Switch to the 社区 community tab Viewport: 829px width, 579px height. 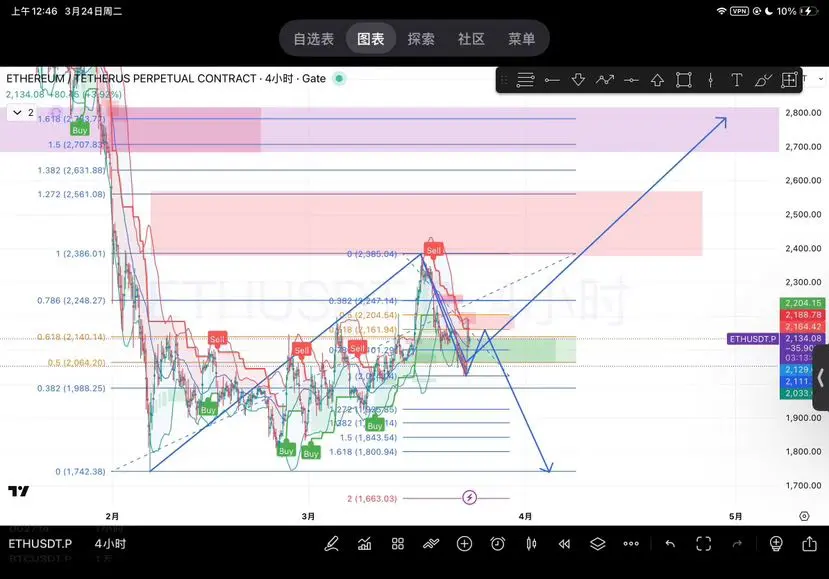tap(471, 39)
